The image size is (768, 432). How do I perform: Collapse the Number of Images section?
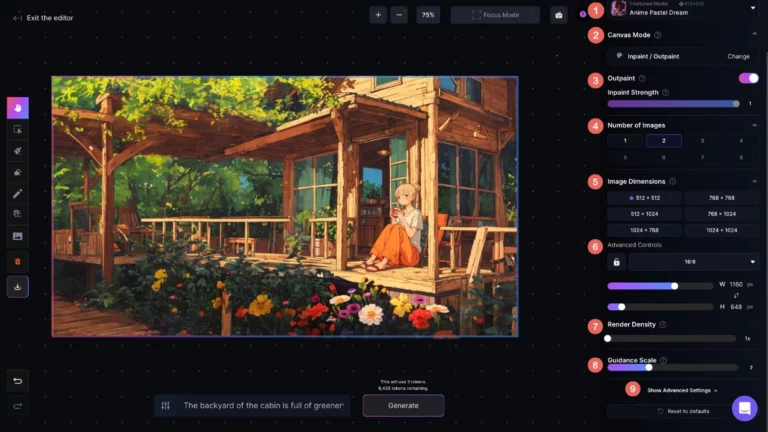tap(754, 125)
